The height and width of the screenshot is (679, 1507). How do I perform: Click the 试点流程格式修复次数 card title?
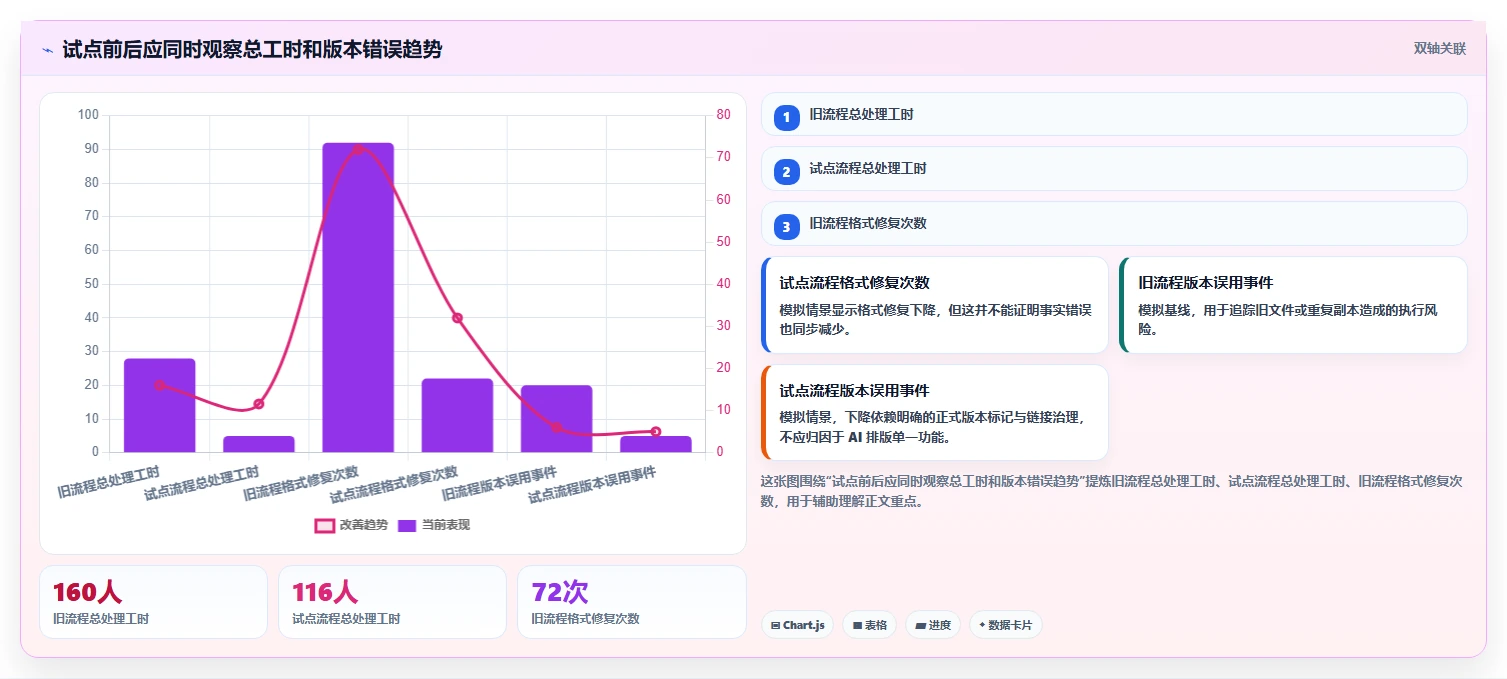coord(855,283)
